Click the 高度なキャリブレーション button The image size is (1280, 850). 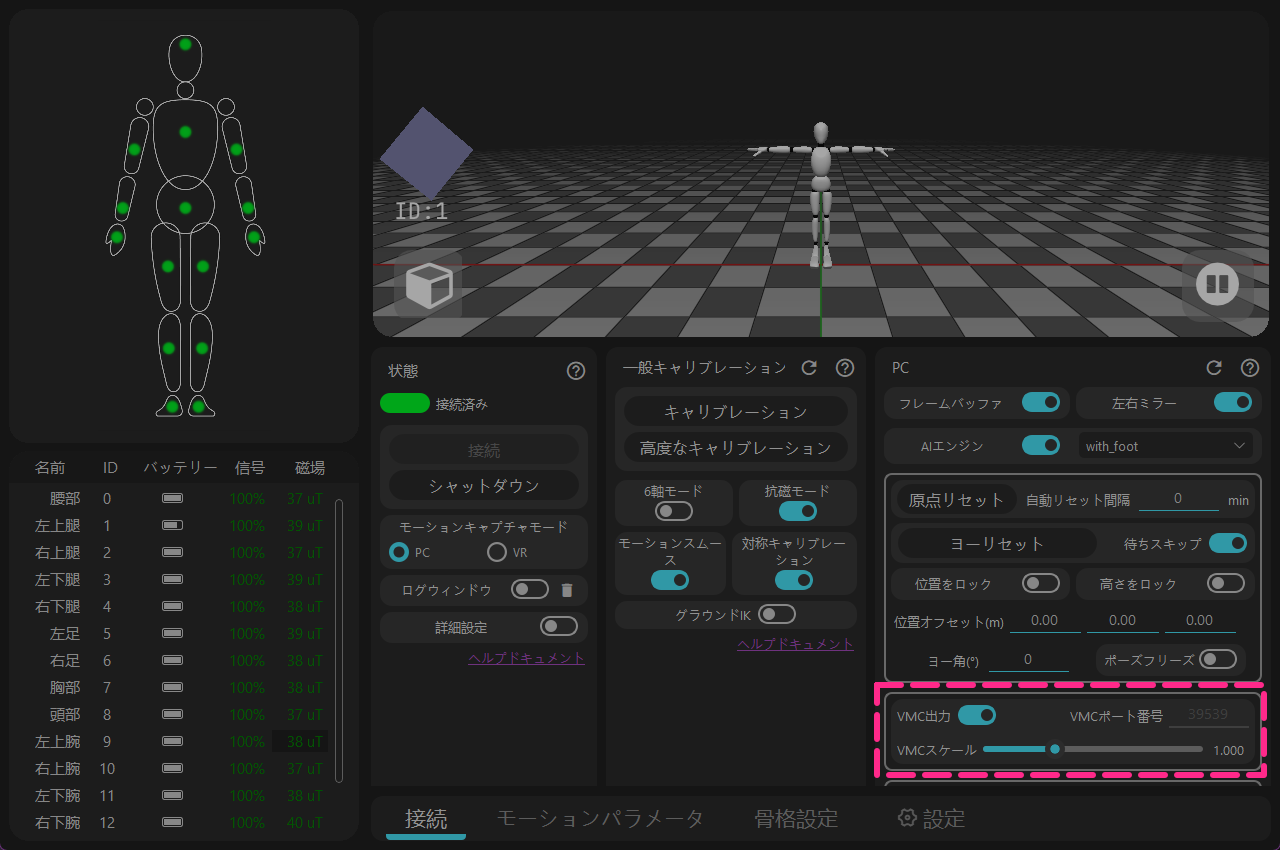pyautogui.click(x=736, y=449)
